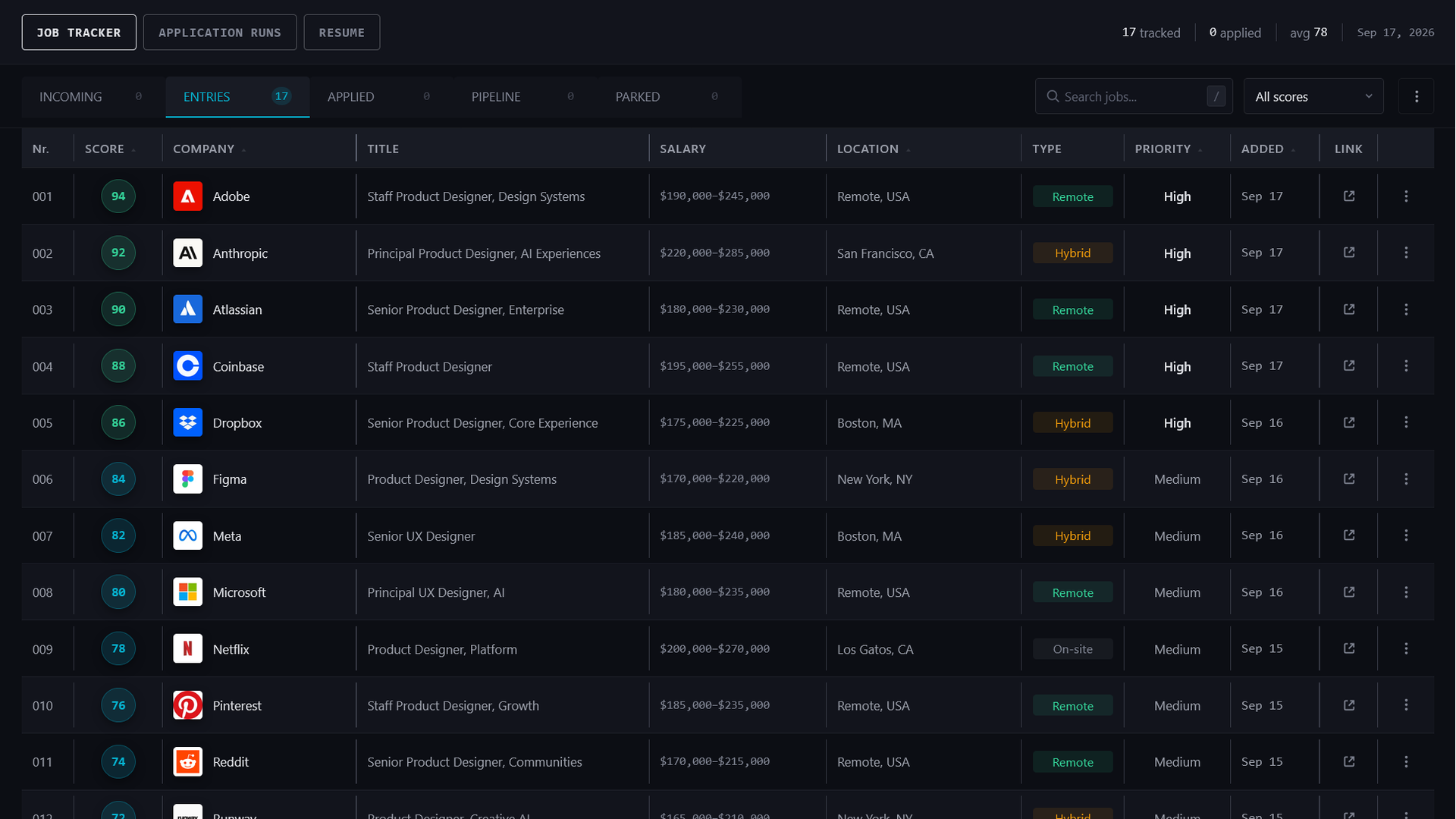Click the "Los Gatos, CA" location cell

click(875, 649)
